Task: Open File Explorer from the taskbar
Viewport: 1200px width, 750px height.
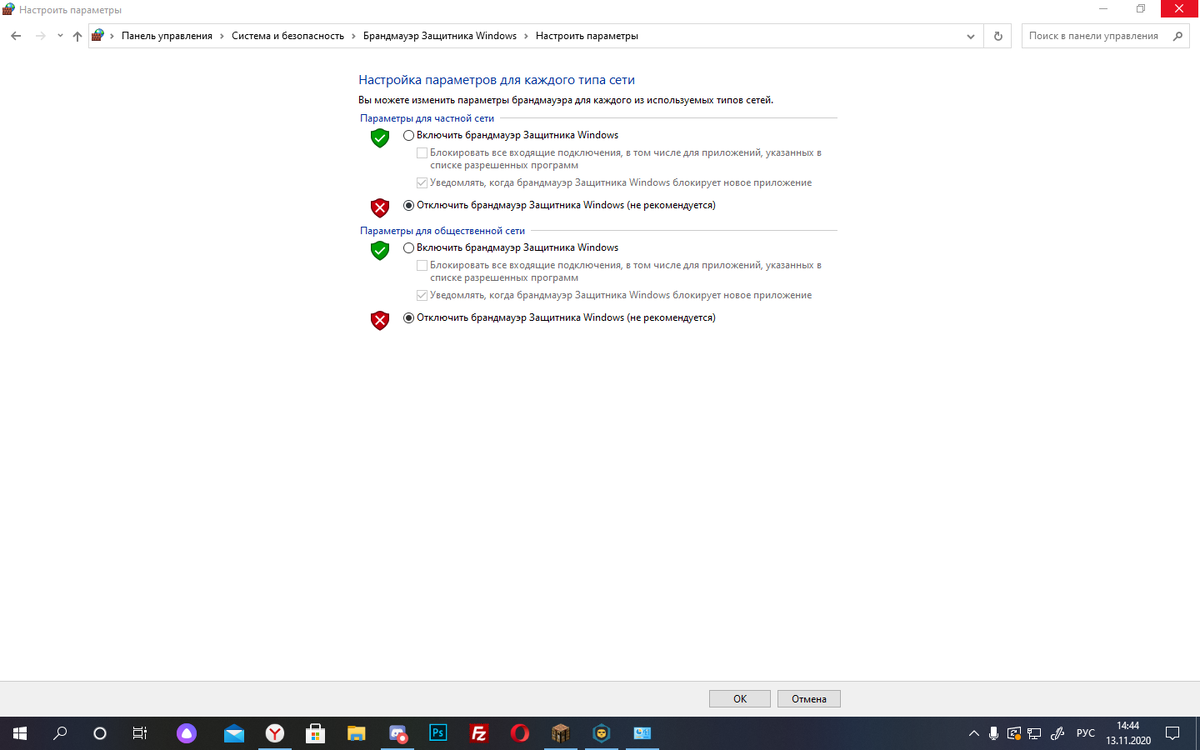Action: [x=357, y=732]
